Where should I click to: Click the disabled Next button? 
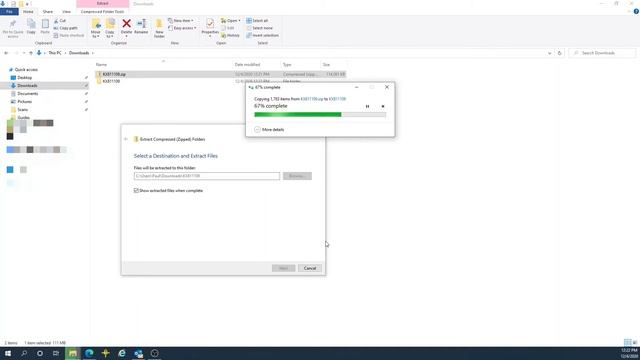284,268
